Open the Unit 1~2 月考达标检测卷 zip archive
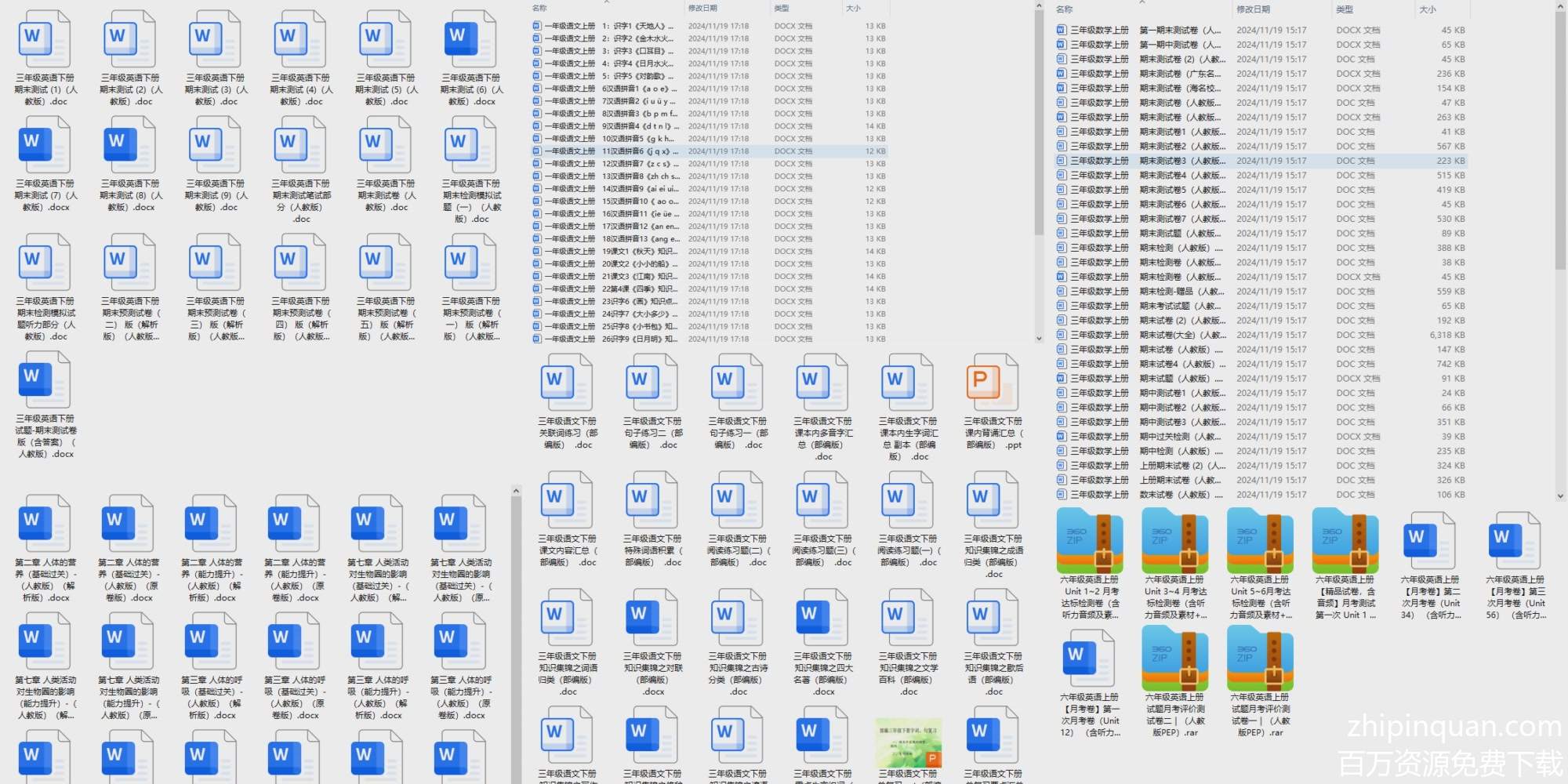1568x784 pixels. click(x=1089, y=541)
